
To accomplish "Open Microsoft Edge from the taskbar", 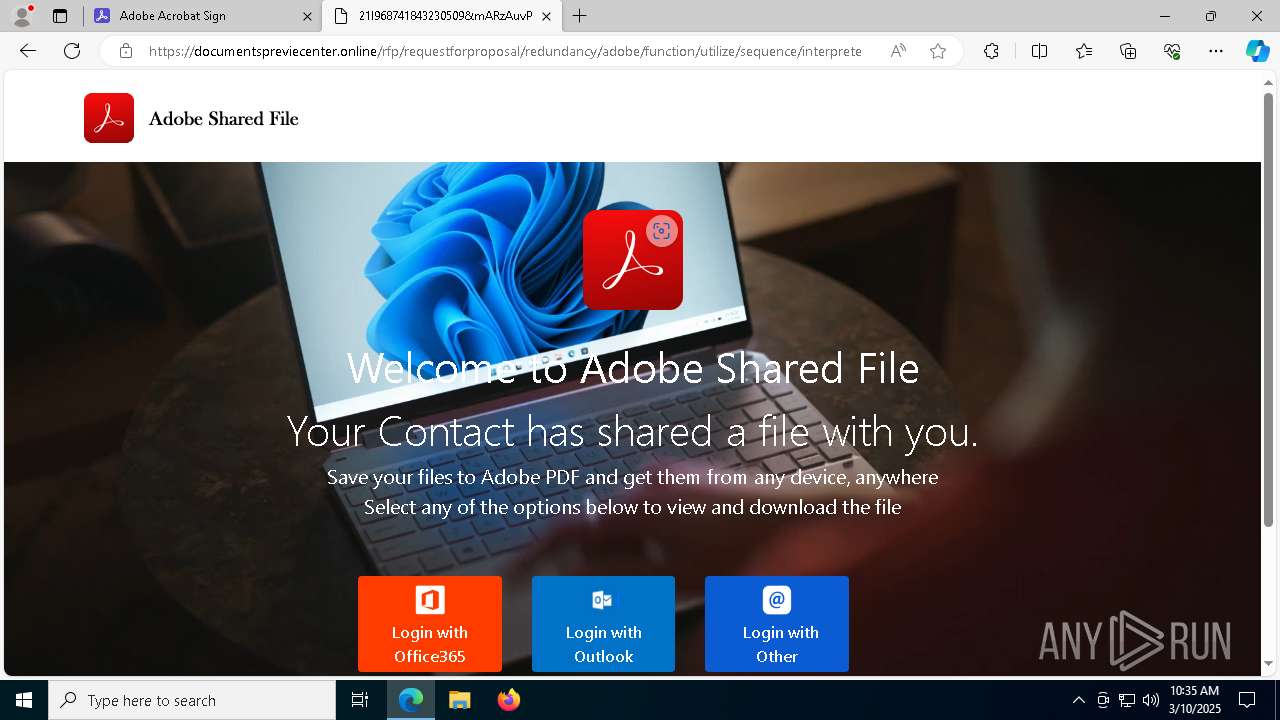I will (411, 700).
